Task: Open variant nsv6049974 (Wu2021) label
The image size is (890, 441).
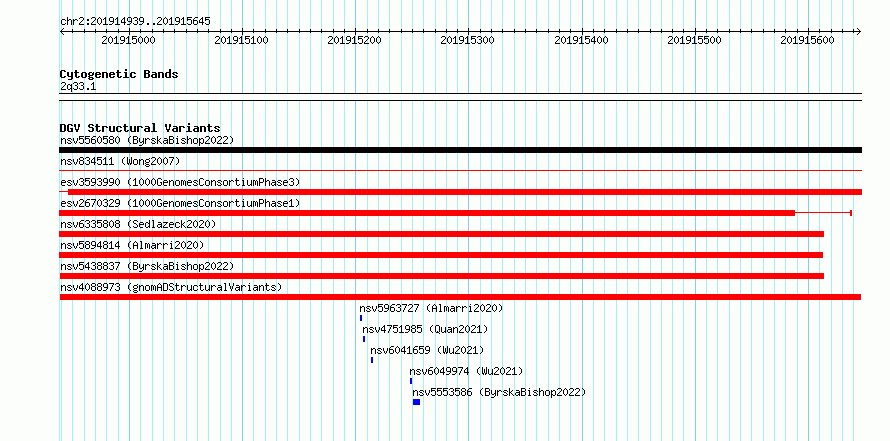Action: [x=466, y=371]
